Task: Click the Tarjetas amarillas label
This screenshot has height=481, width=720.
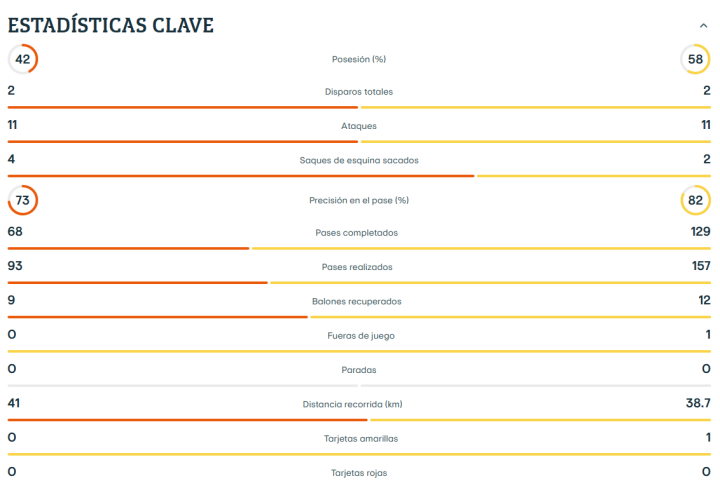Action: click(359, 438)
